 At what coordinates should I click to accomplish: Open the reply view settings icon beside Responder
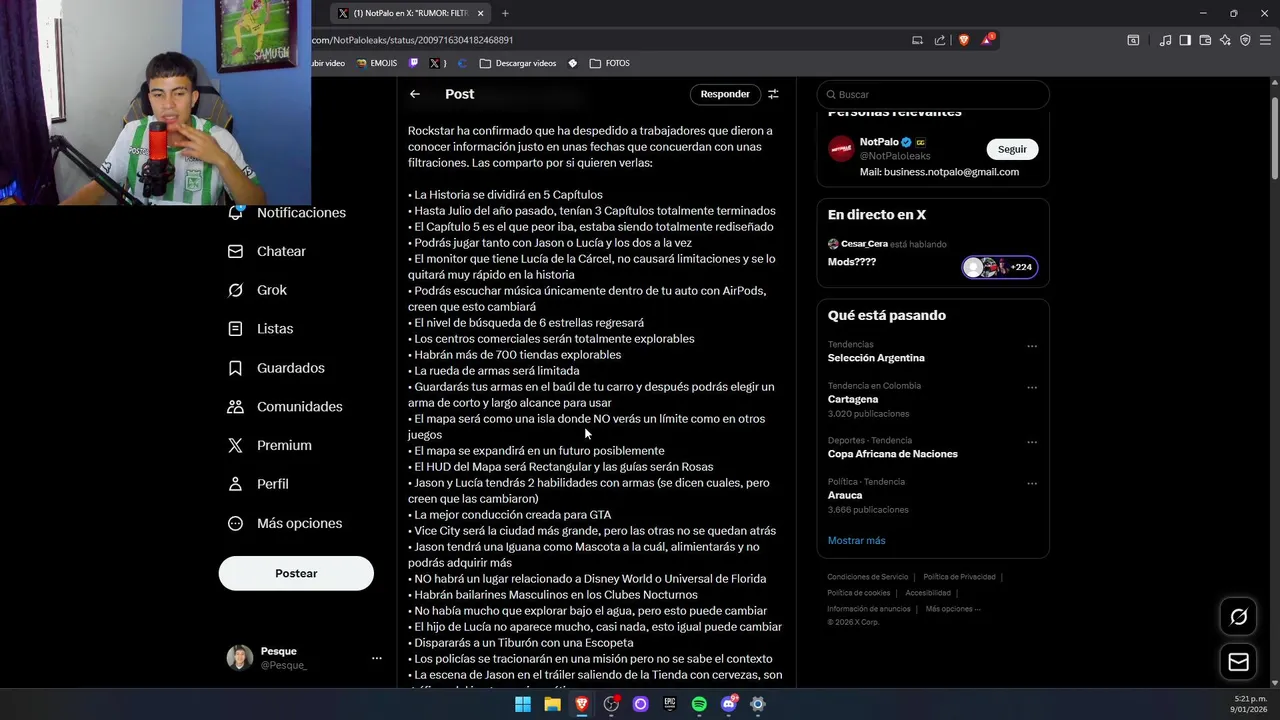(x=773, y=94)
